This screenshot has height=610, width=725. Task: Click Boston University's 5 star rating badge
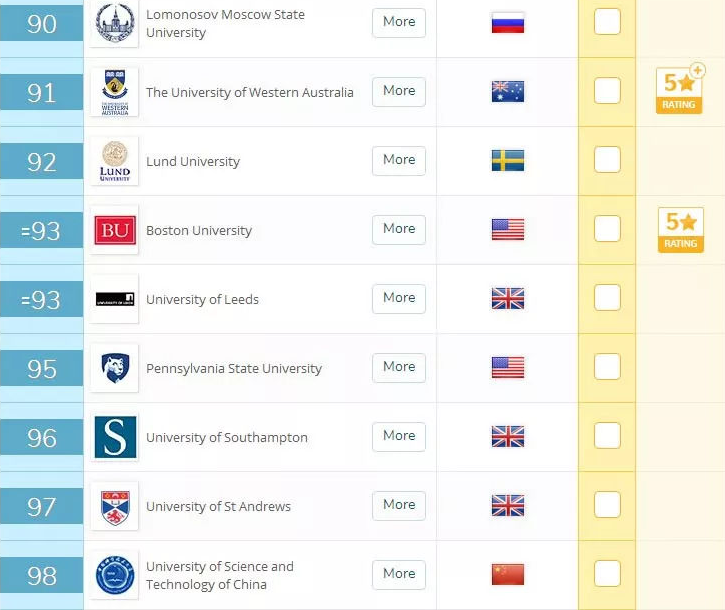681,230
